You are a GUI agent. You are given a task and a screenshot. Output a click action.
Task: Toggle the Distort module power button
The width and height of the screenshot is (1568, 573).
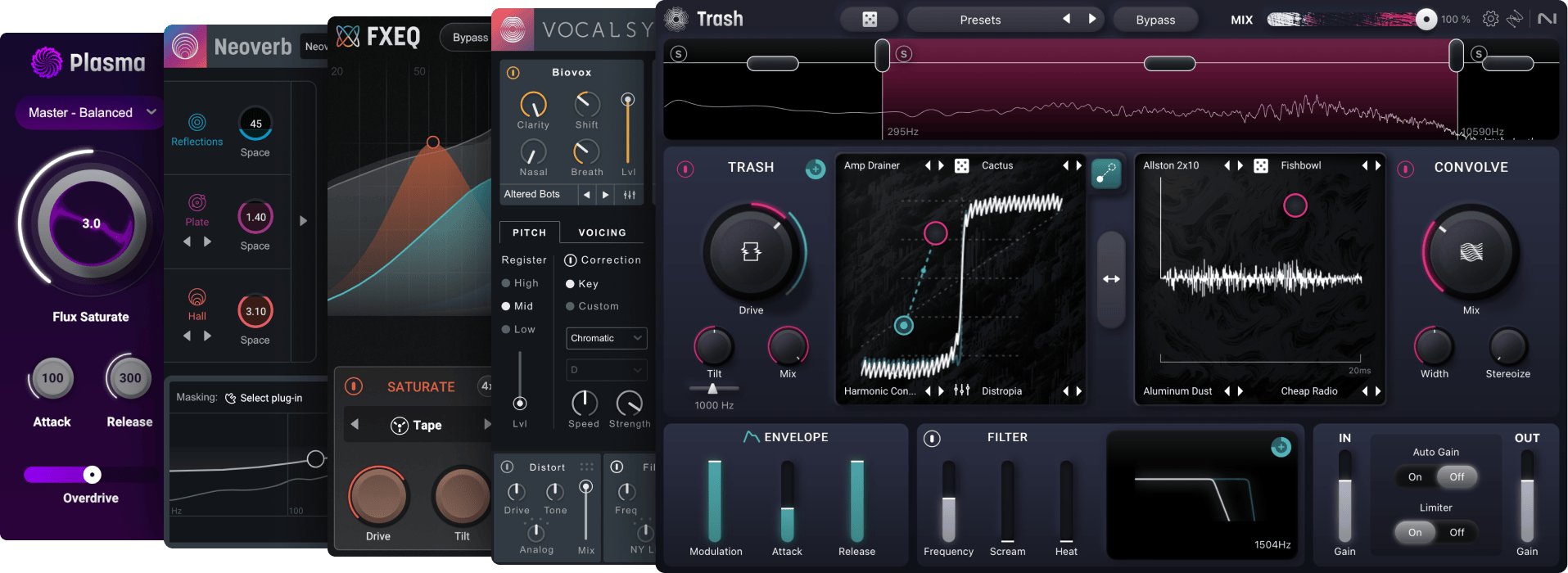[508, 467]
